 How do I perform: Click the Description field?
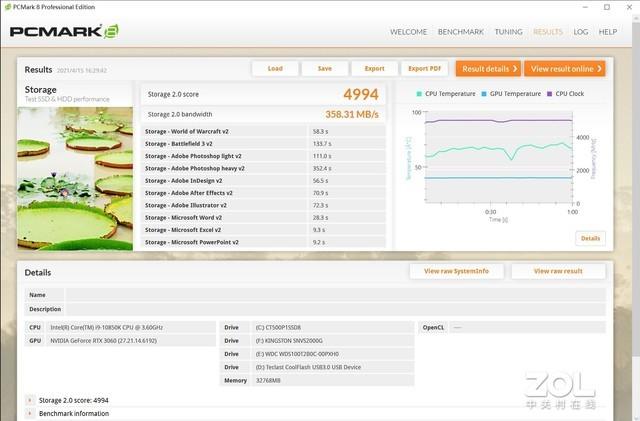click(336, 309)
